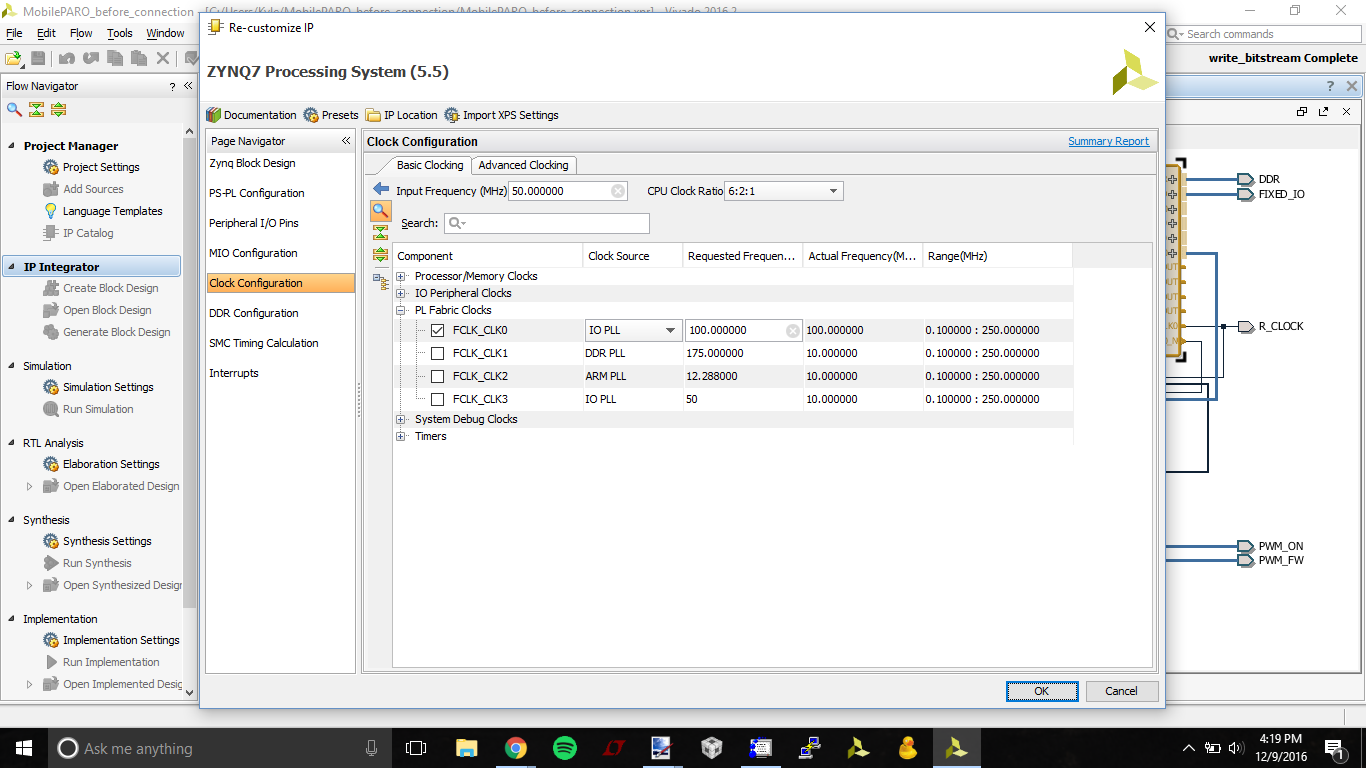Click the Search commands box

click(x=1265, y=34)
